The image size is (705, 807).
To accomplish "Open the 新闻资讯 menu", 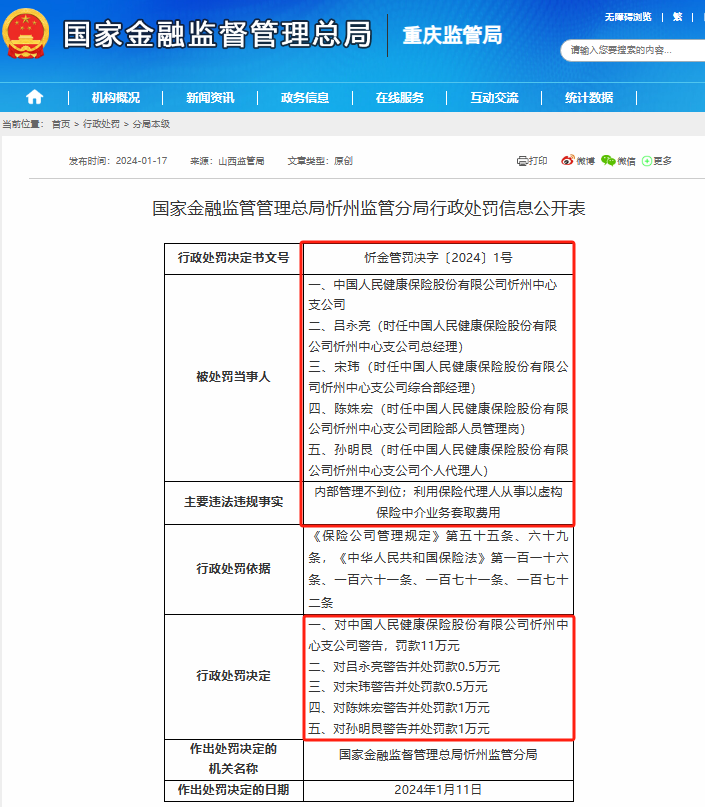I will [210, 97].
